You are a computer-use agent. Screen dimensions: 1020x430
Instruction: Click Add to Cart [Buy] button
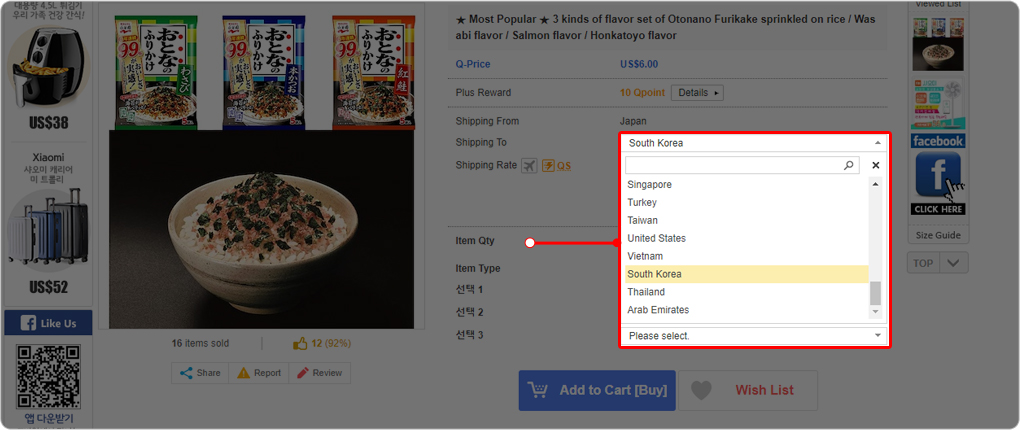point(597,390)
